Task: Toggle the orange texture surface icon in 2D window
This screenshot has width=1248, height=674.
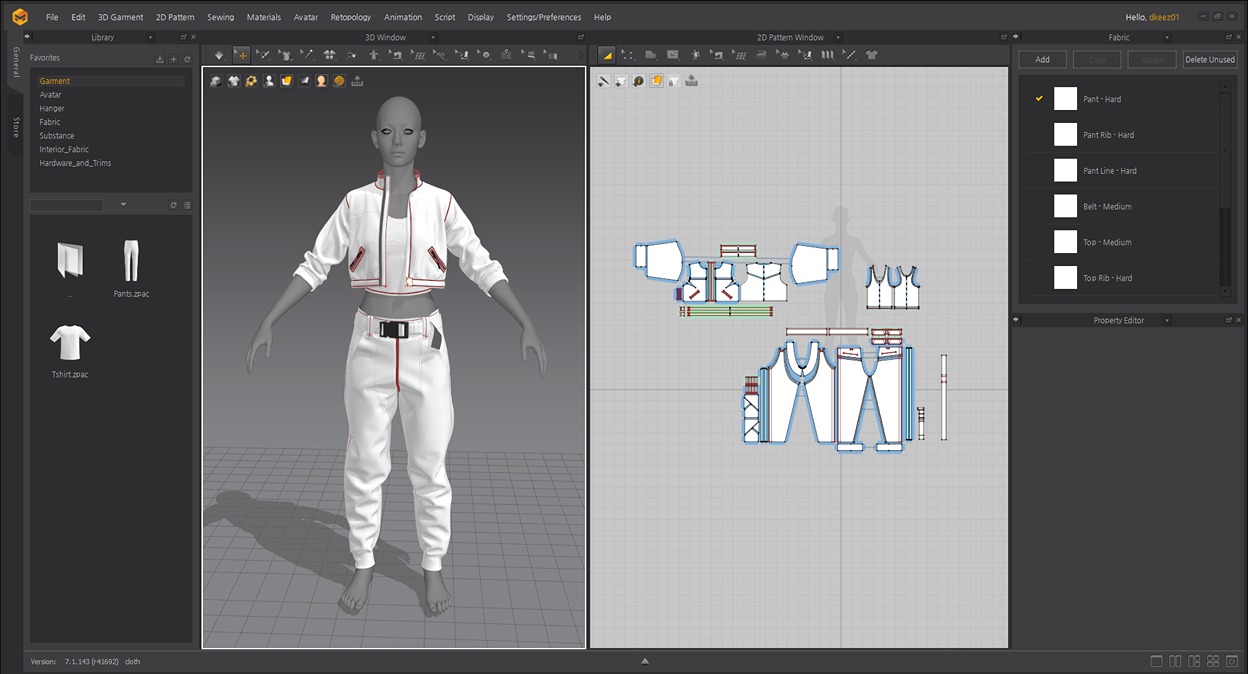Action: 656,81
